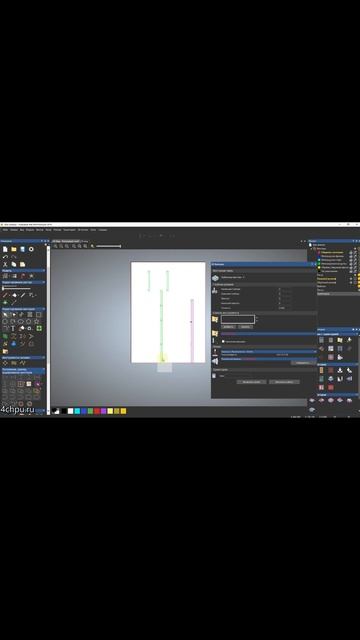Open a file using the yellow folder icon
The image size is (360, 640).
tap(14, 249)
